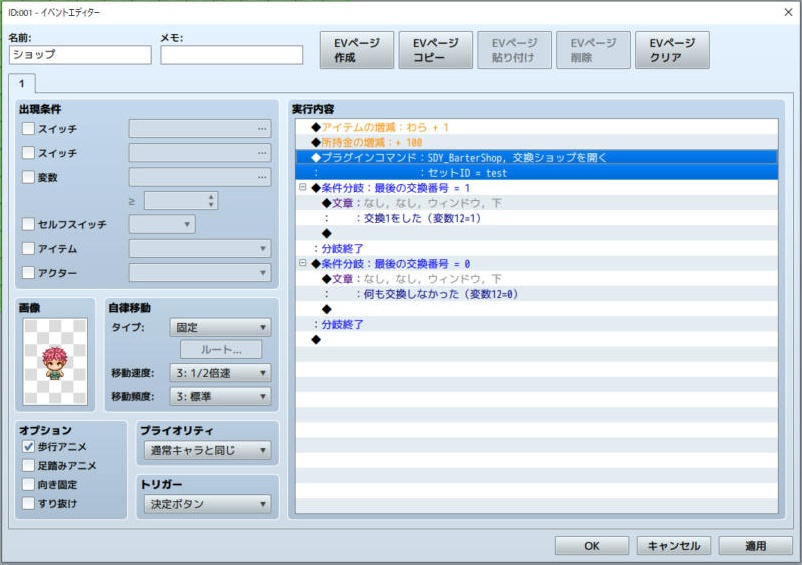Uncheck the 歩行アニメ option

[28, 446]
